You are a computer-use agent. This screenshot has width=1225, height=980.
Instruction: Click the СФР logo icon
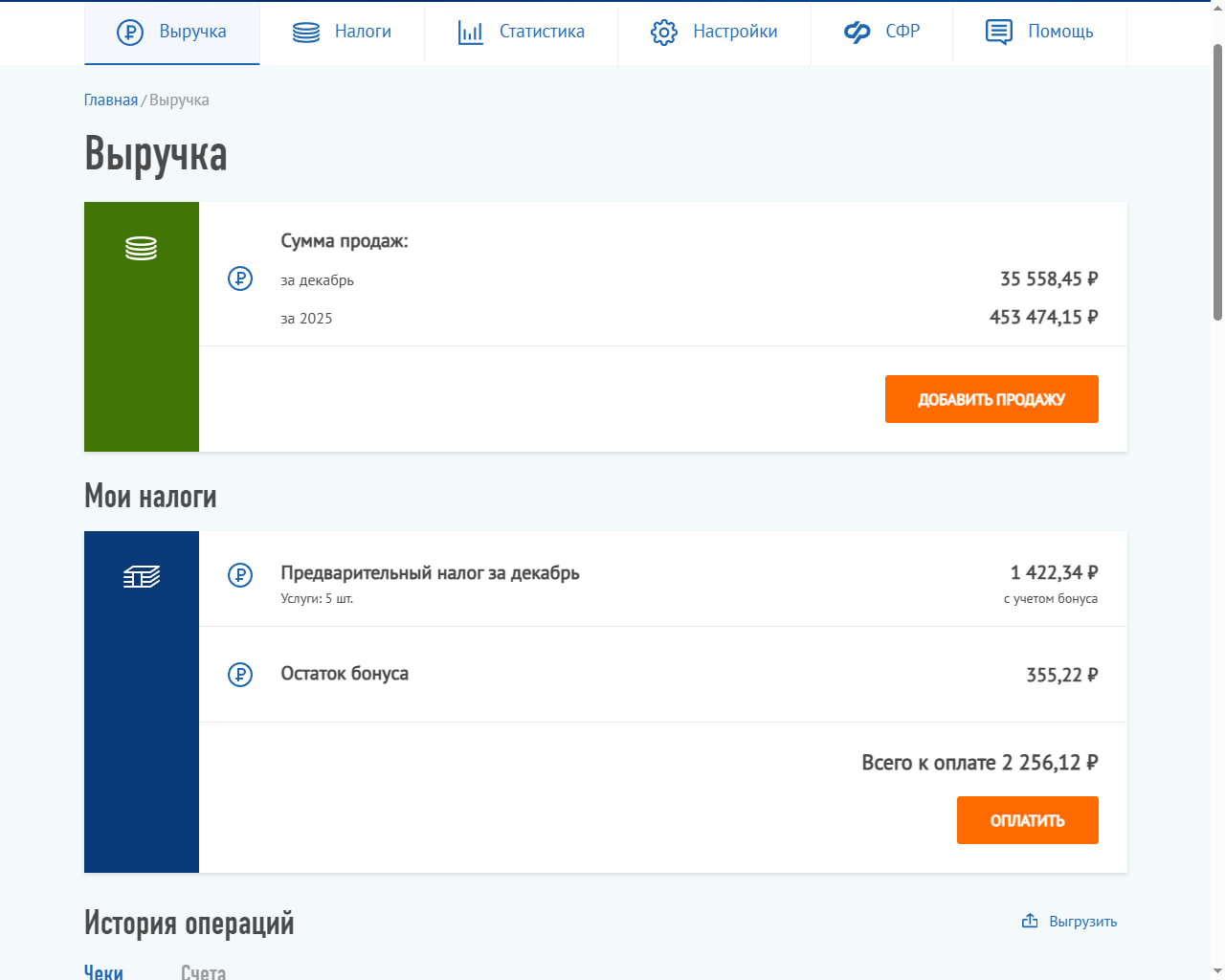(x=857, y=33)
